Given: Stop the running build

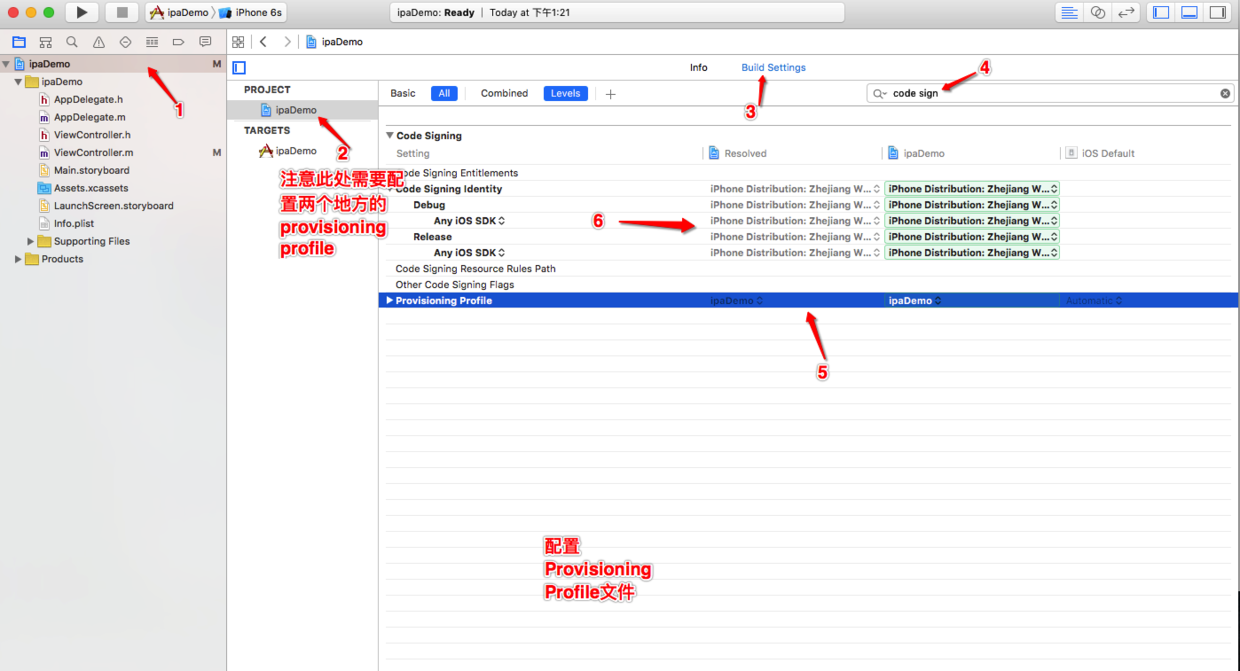Looking at the screenshot, I should tap(122, 12).
